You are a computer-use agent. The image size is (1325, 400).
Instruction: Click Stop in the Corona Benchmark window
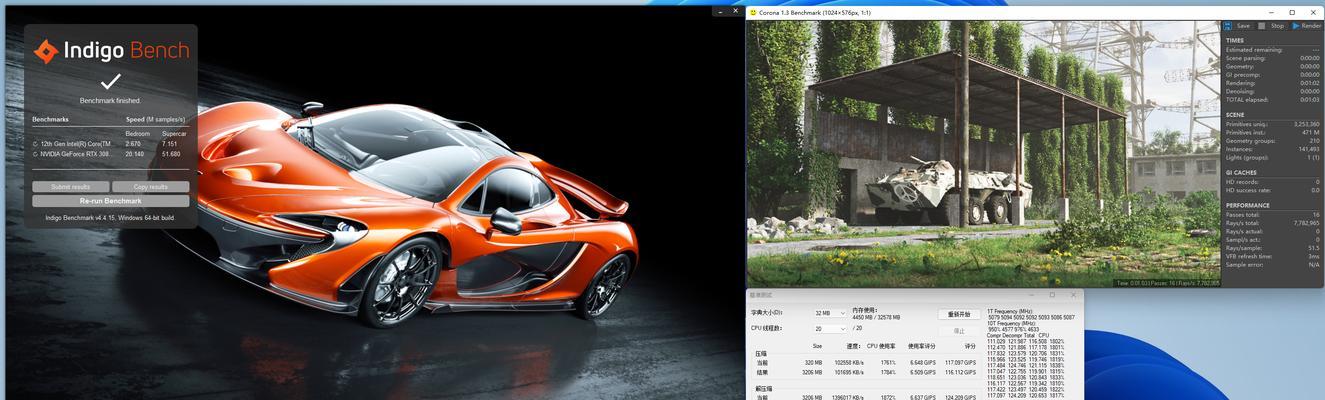pyautogui.click(x=1270, y=26)
